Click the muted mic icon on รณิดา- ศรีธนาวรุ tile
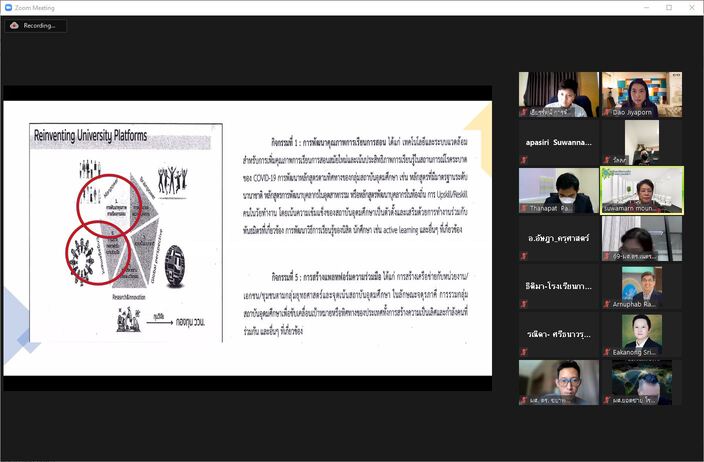Screen dimensions: 704x462 [524, 352]
